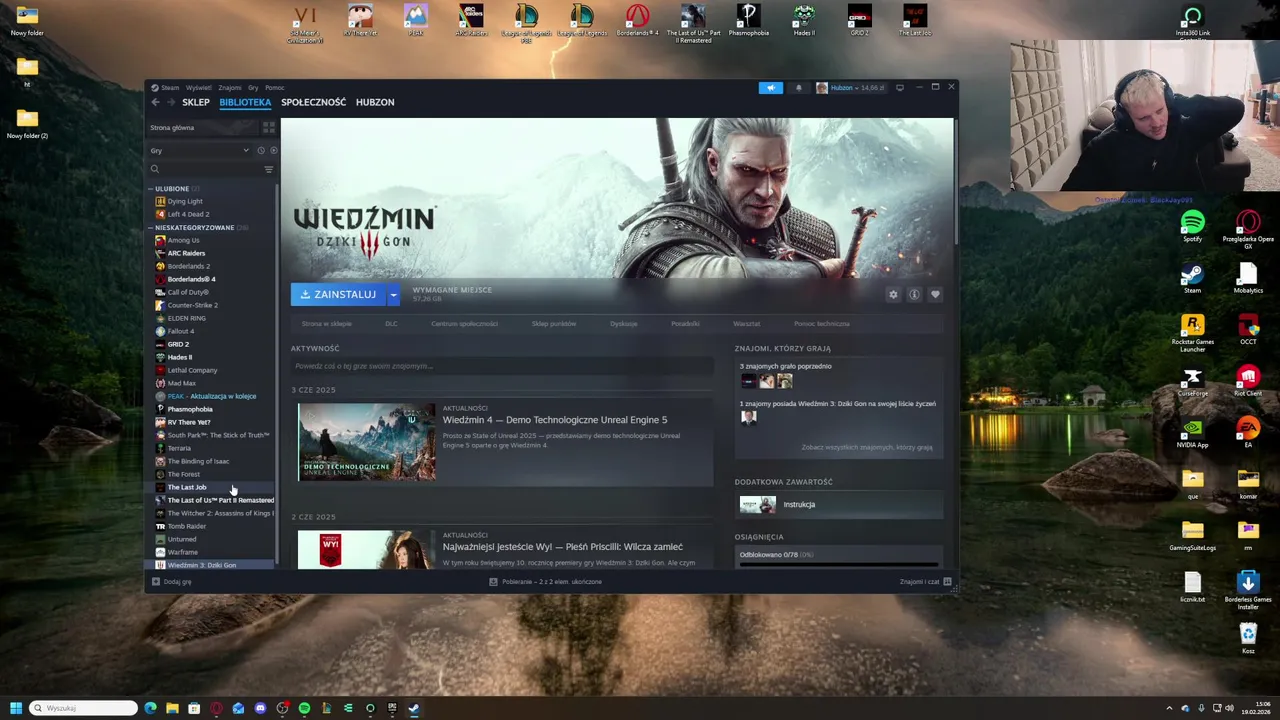Open the HUBZON profile tab
The width and height of the screenshot is (1280, 720).
pos(375,102)
